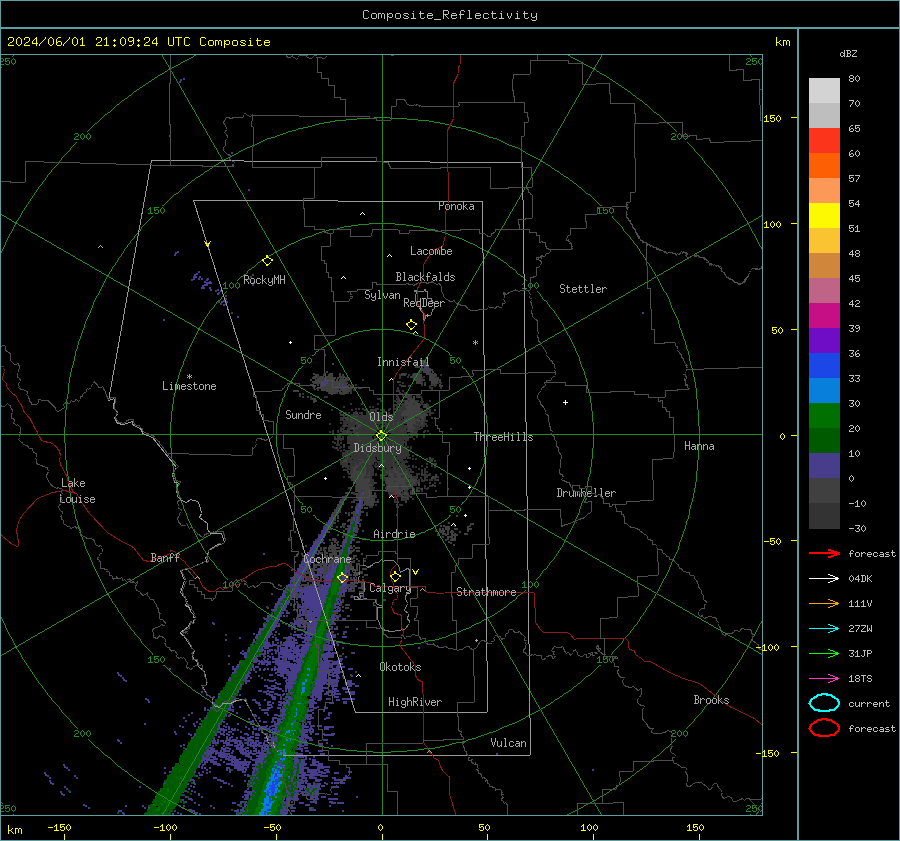This screenshot has width=900, height=841.
Task: Pick the slate-purple 10 dBZ legend swatch
Action: (824, 465)
